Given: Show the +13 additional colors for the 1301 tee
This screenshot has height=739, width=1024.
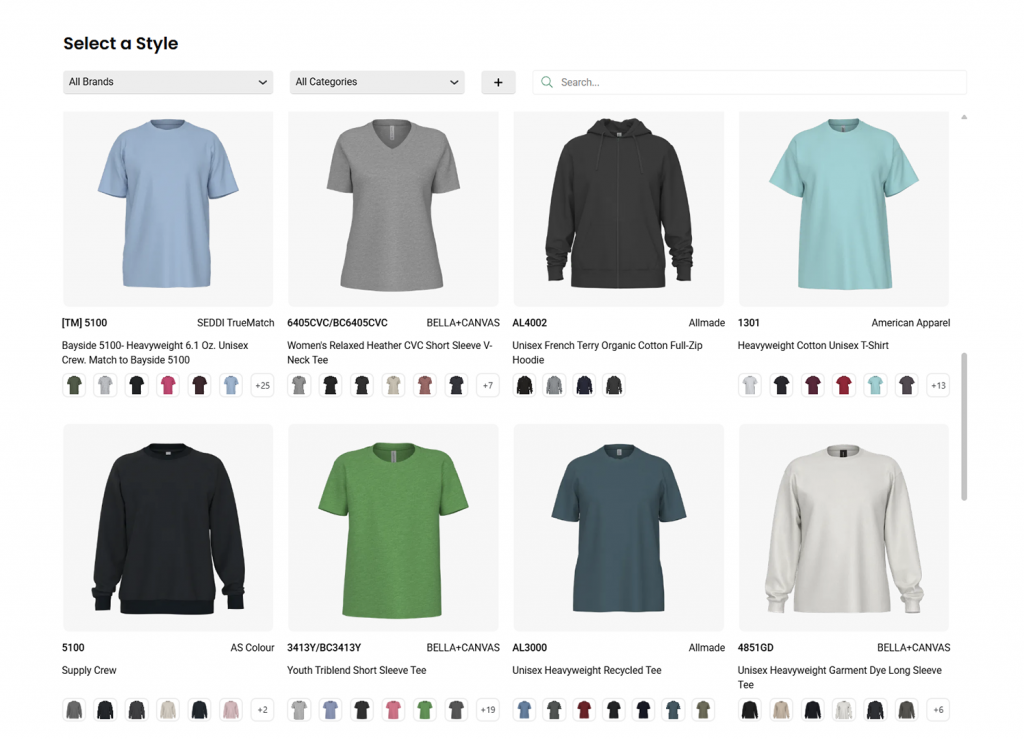Looking at the screenshot, I should click(937, 385).
